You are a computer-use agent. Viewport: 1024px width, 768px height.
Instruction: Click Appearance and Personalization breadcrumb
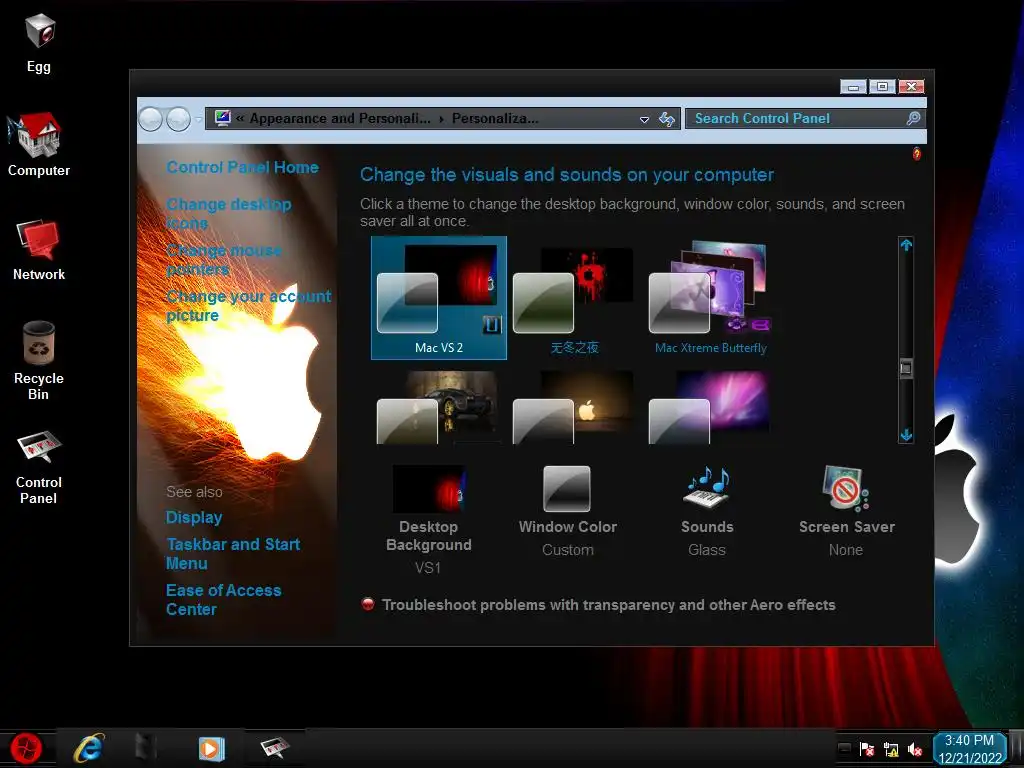point(340,118)
